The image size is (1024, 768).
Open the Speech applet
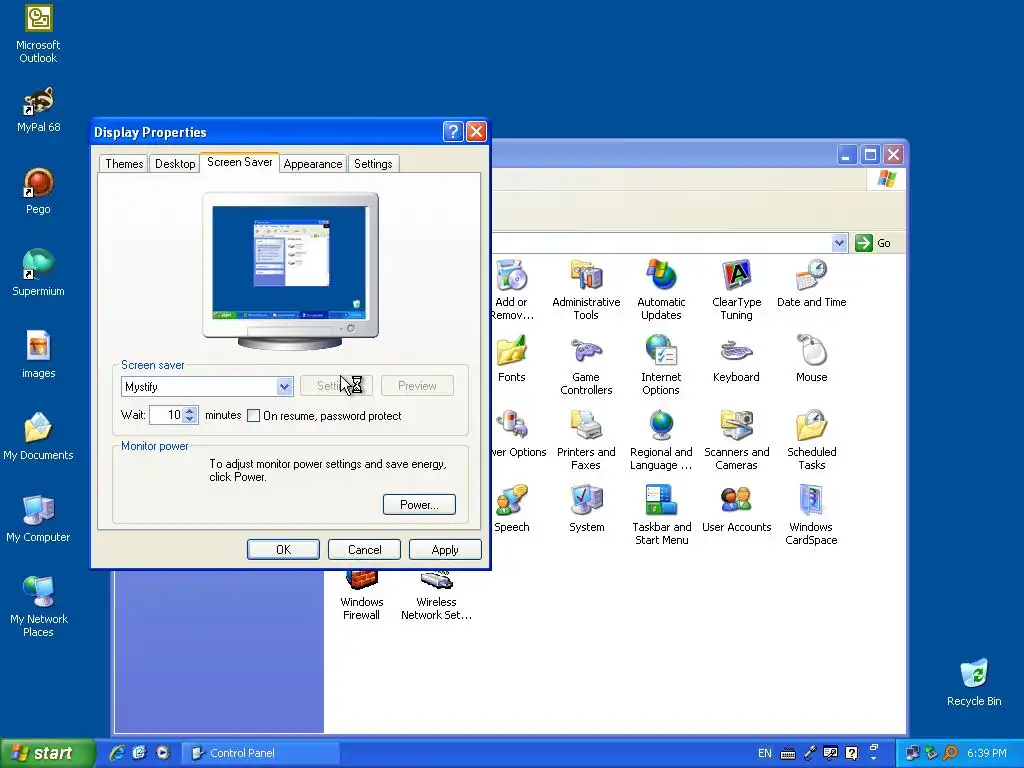(511, 509)
